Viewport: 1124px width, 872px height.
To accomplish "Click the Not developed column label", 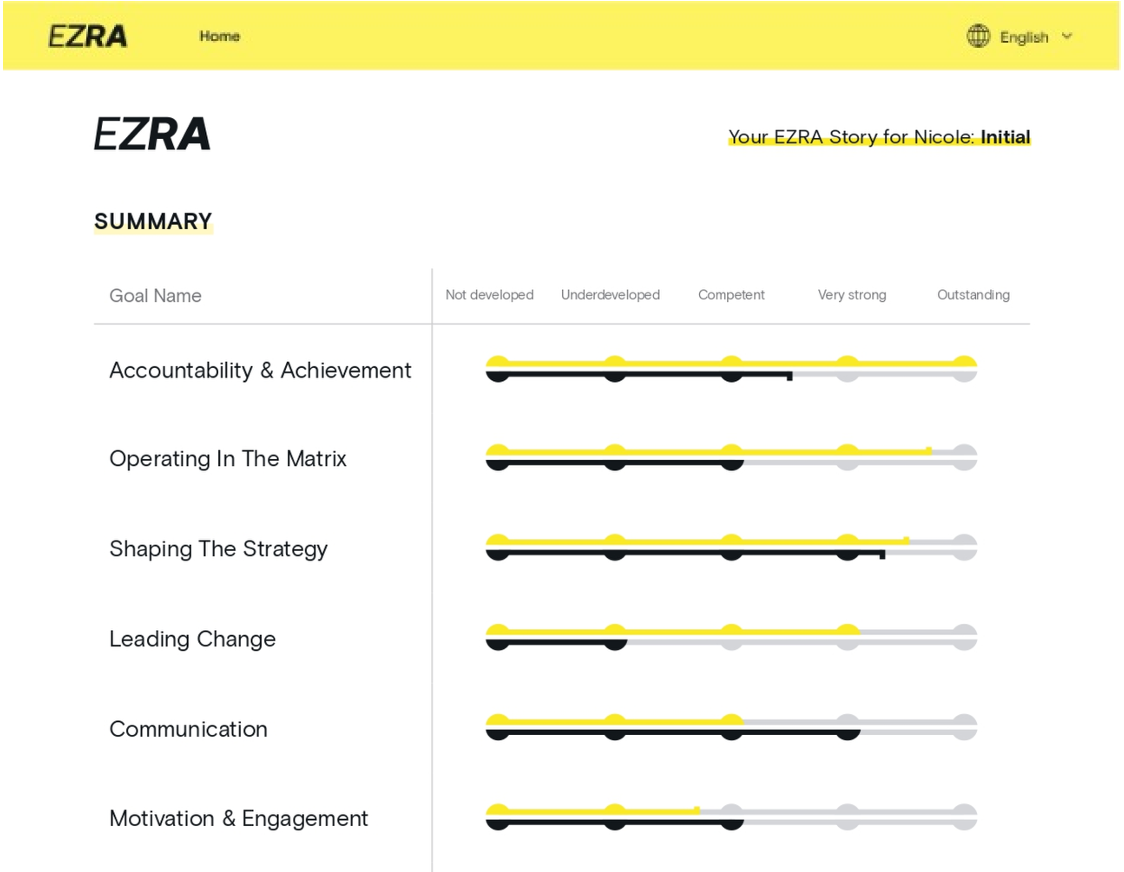I will 490,295.
